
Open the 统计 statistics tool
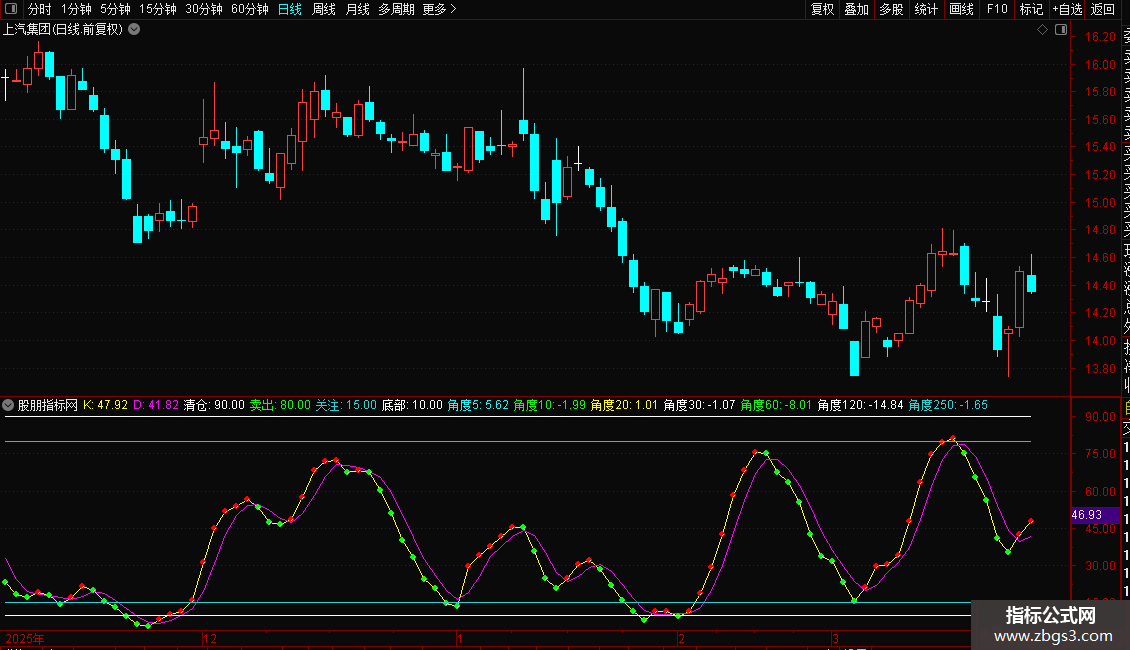click(x=926, y=9)
